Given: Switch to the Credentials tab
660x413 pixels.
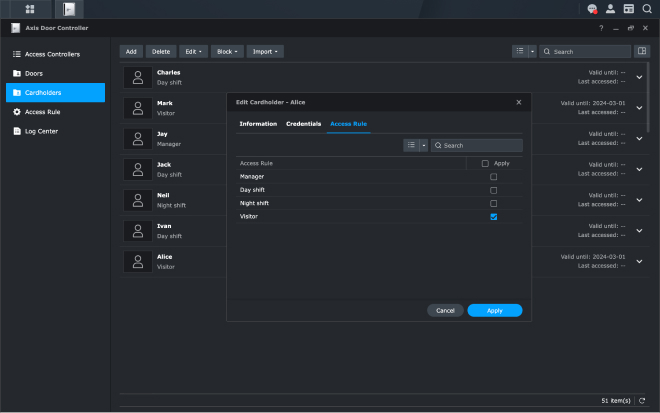Looking at the screenshot, I should (x=303, y=123).
